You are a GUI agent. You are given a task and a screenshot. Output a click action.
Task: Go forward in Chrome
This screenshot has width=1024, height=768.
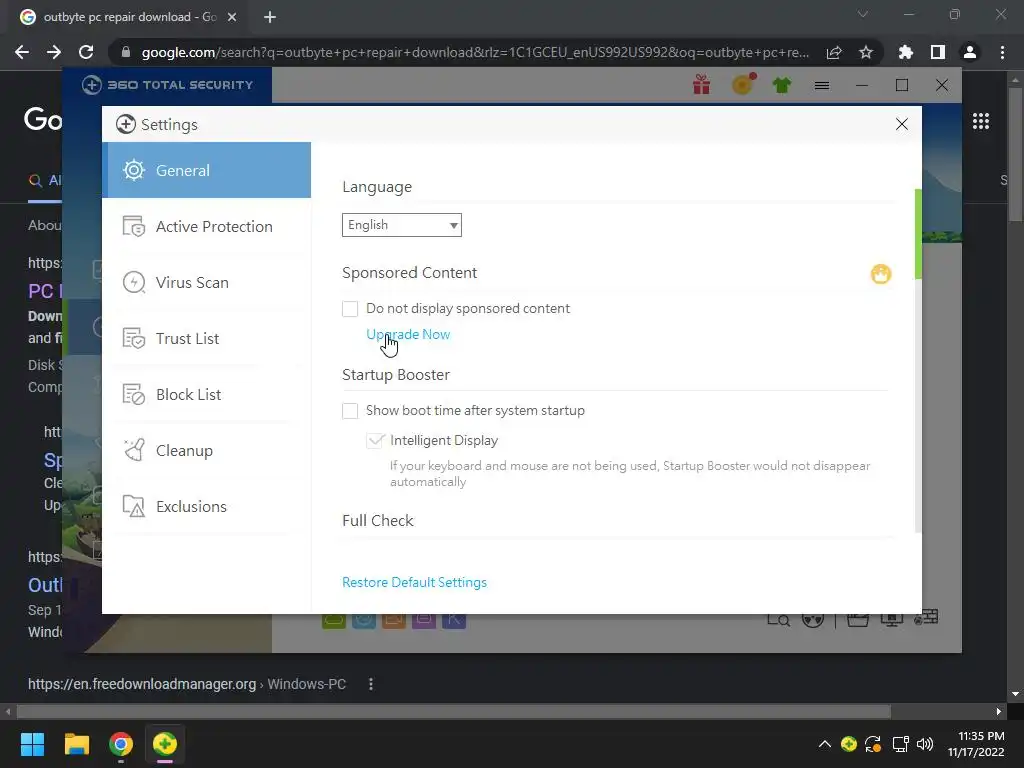(54, 52)
